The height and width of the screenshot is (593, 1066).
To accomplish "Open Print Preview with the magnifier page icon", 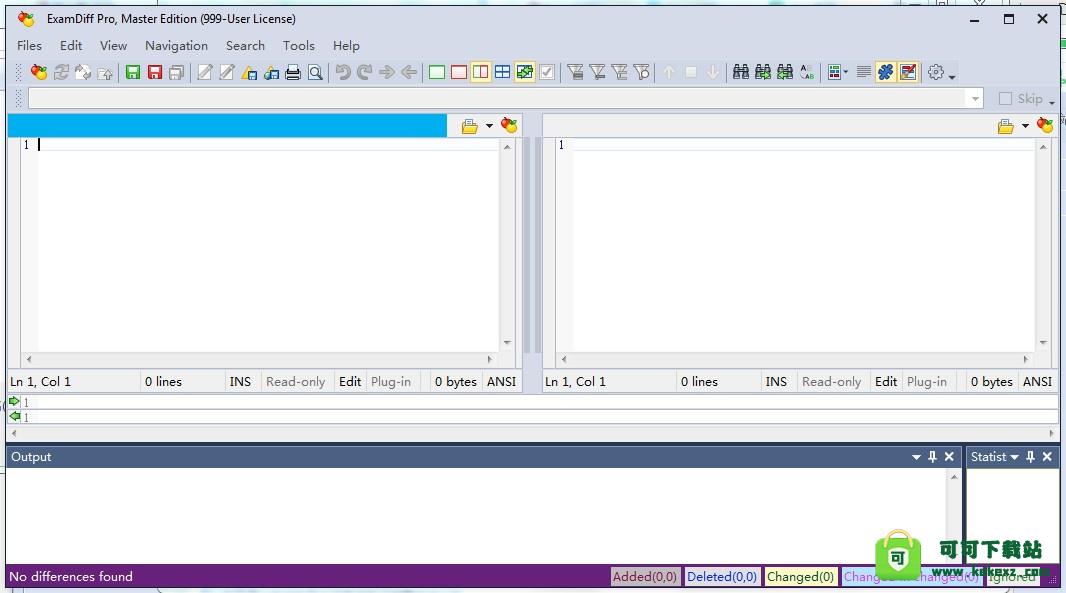I will point(315,72).
